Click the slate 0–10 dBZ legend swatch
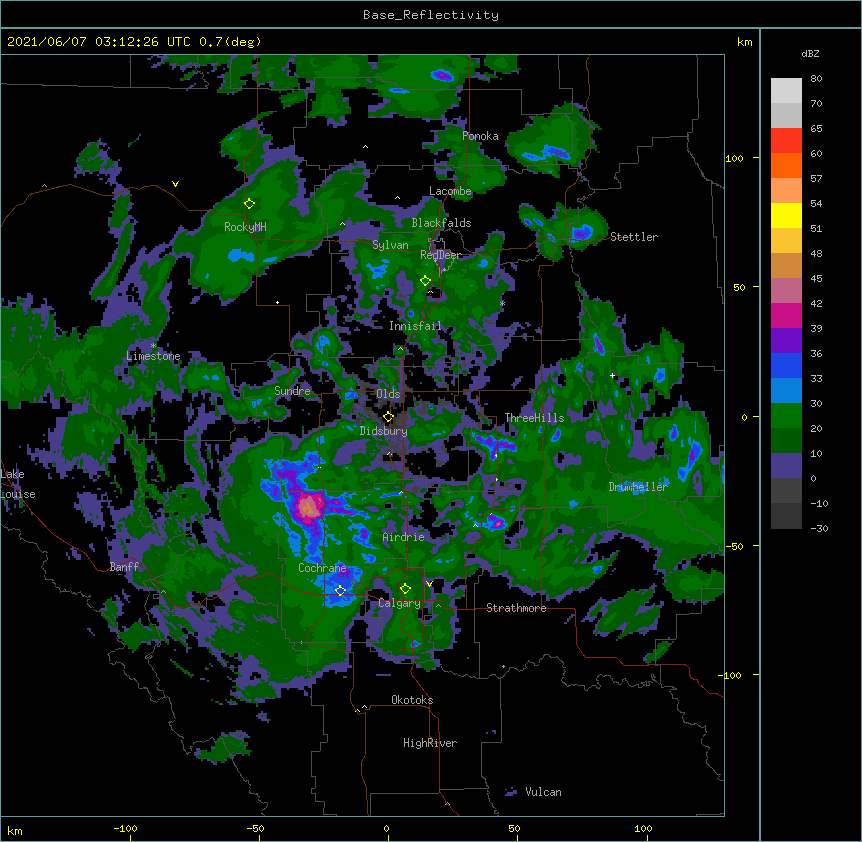Viewport: 862px width, 842px height. (786, 466)
